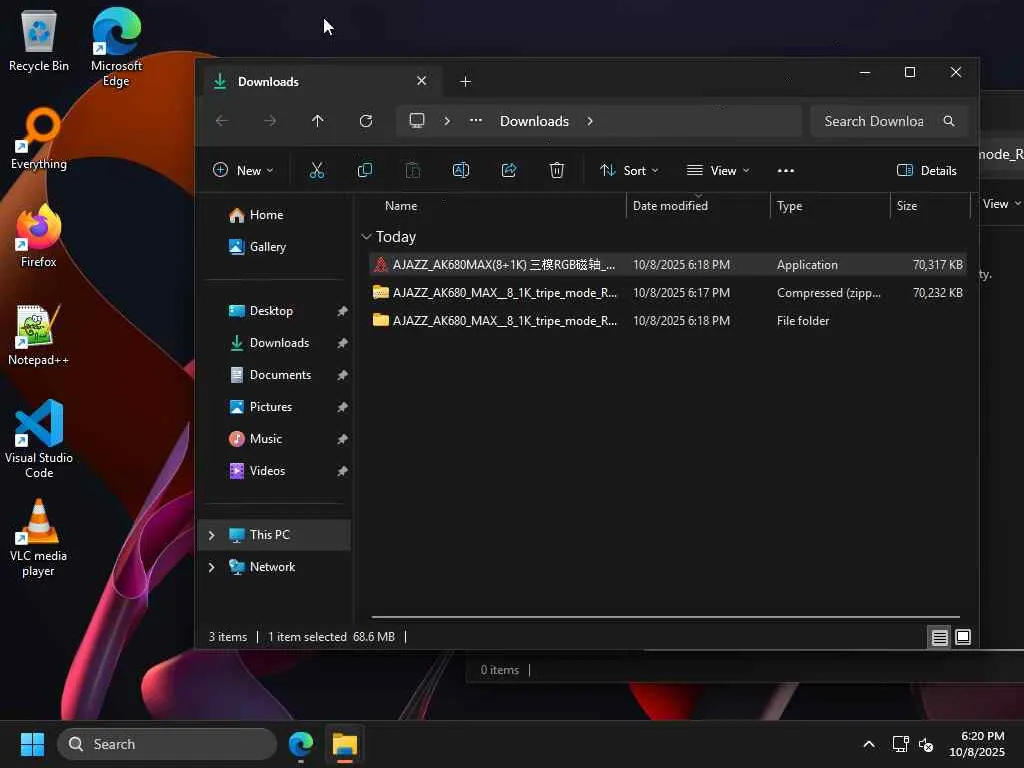Switch to large thumbnails view in status bar

tap(963, 637)
